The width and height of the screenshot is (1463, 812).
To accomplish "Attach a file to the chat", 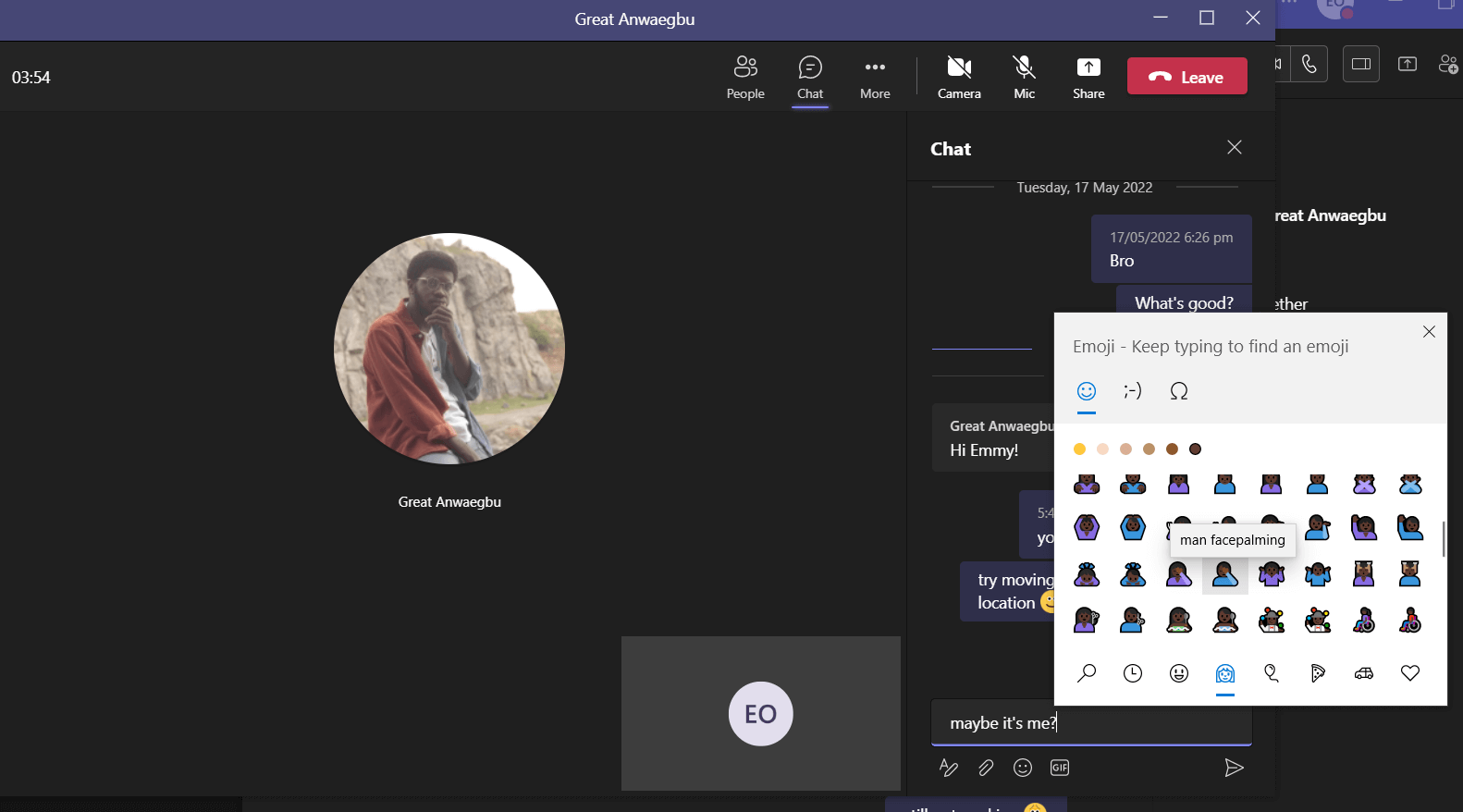I will (x=986, y=768).
